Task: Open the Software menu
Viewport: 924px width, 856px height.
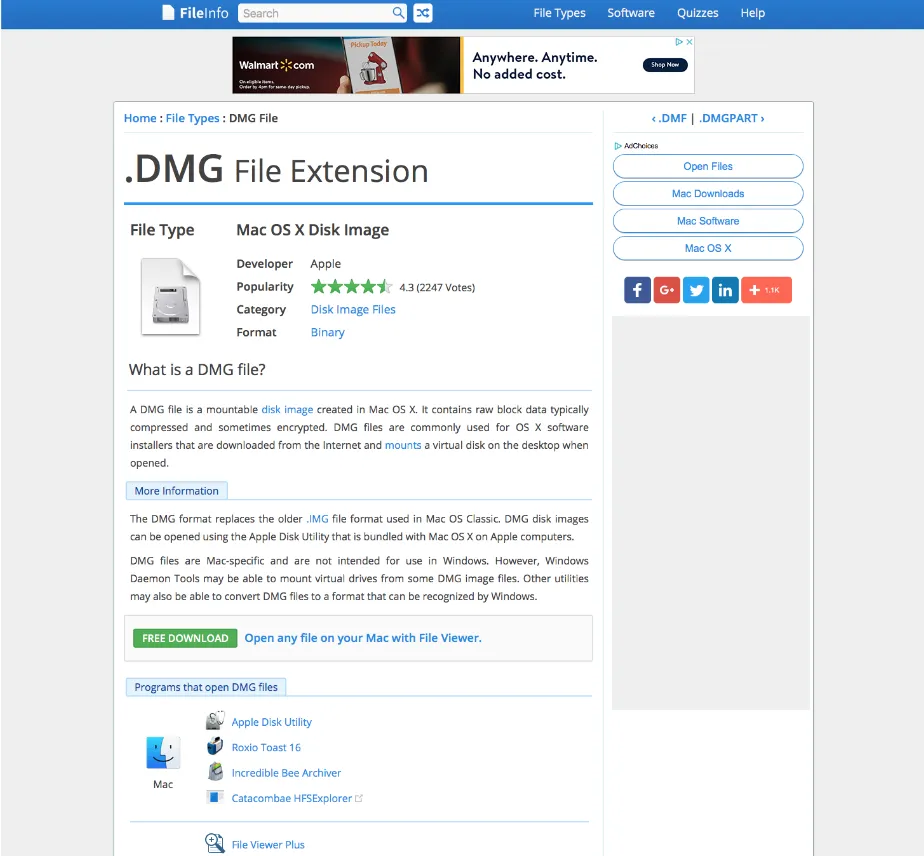Action: (x=630, y=13)
